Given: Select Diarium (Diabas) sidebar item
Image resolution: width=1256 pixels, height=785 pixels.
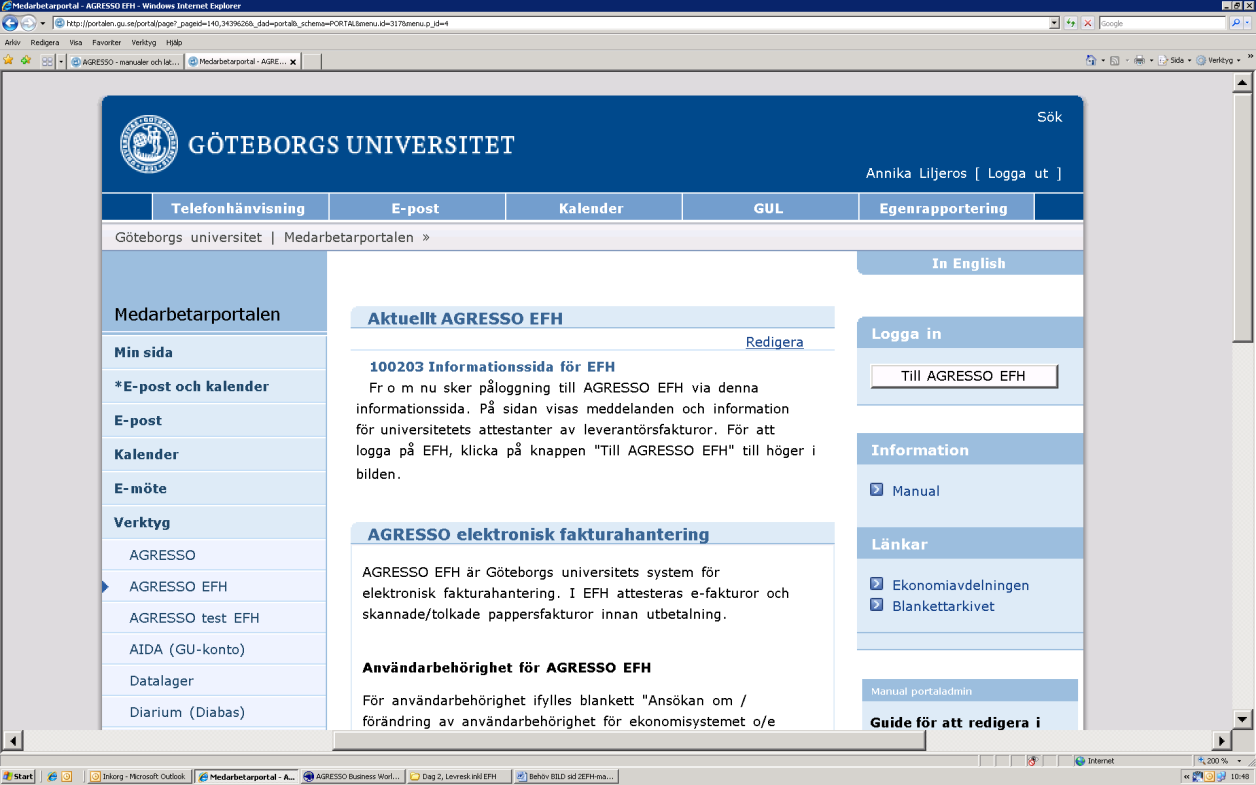Looking at the screenshot, I should (x=214, y=712).
